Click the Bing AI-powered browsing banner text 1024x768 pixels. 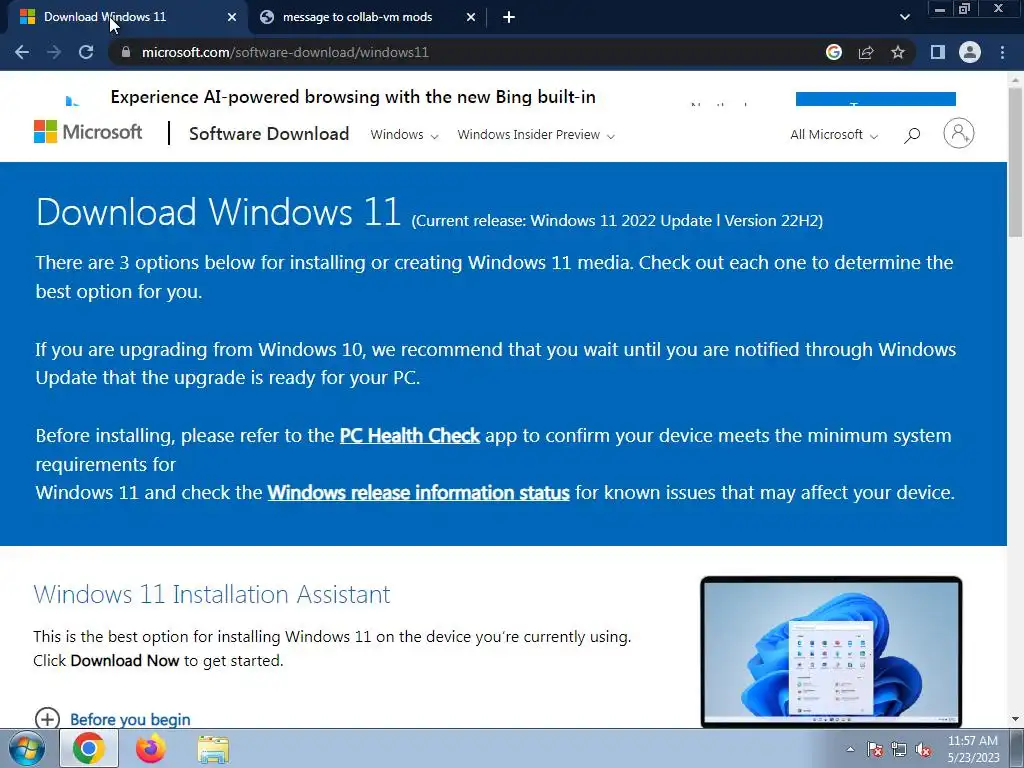click(x=353, y=97)
